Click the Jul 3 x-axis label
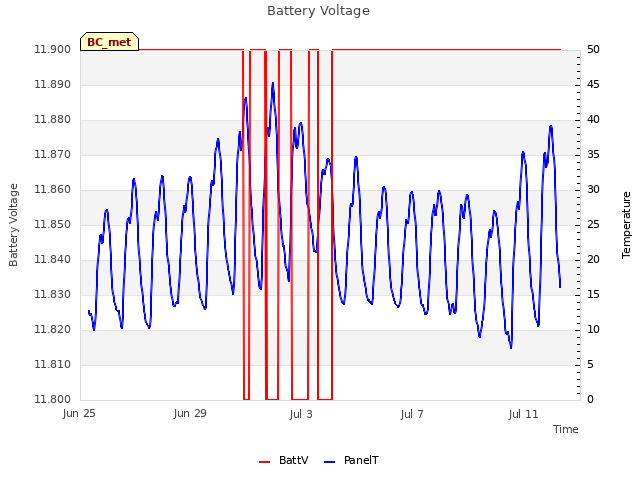The width and height of the screenshot is (640, 480). click(301, 414)
